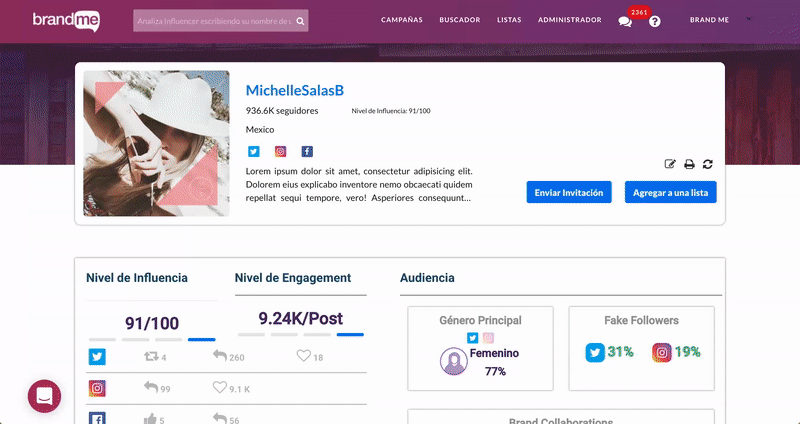Viewport: 800px width, 424px height.
Task: Click the edit profile pencil icon
Action: pyautogui.click(x=670, y=164)
